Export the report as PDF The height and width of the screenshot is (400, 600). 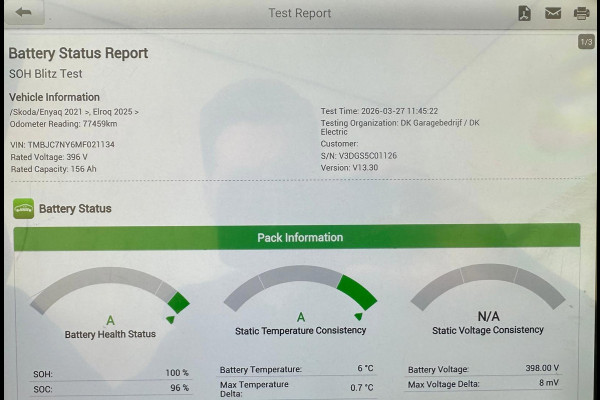point(524,13)
